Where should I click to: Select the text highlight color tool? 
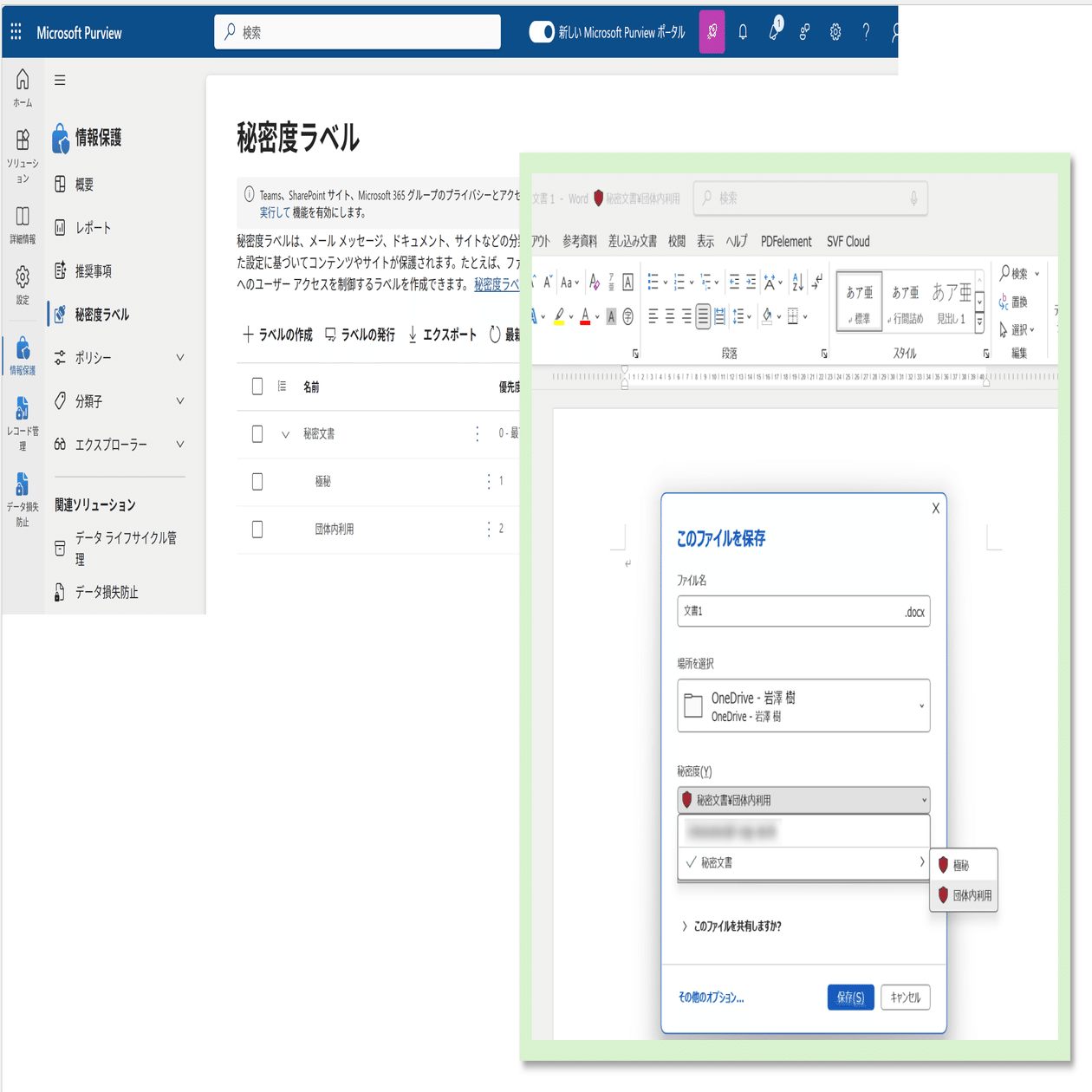coord(560,315)
